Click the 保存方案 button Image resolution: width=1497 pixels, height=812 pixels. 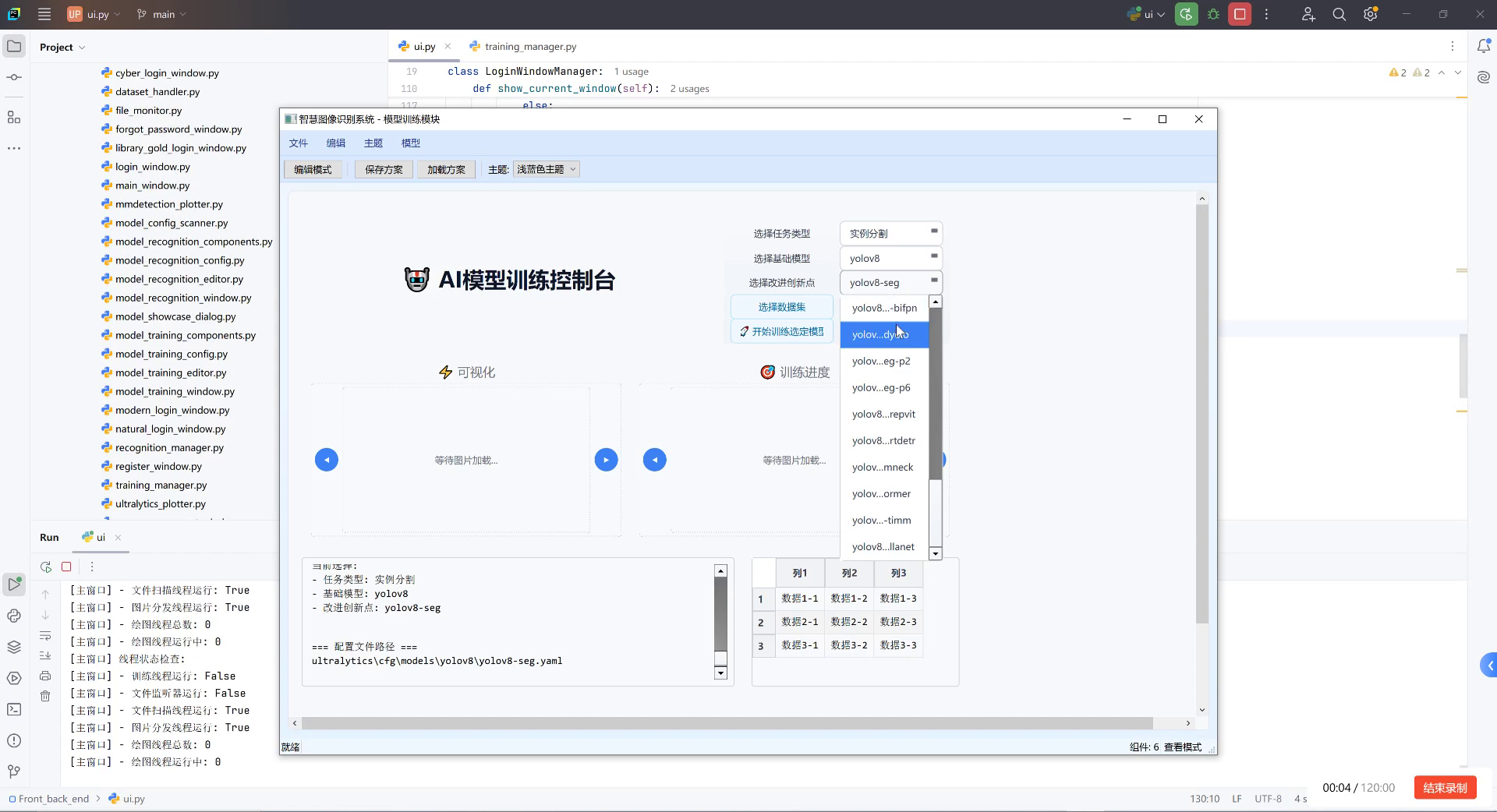(384, 169)
